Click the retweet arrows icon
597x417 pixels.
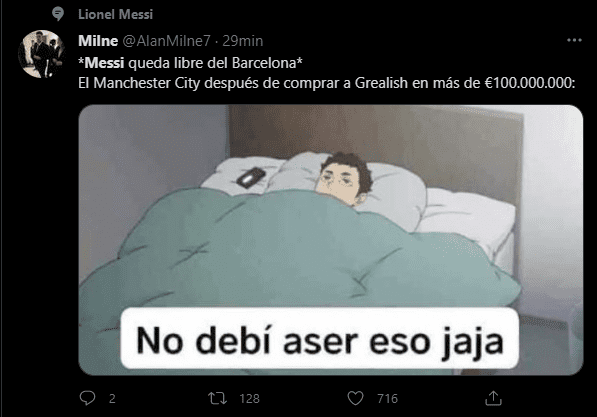(x=217, y=398)
